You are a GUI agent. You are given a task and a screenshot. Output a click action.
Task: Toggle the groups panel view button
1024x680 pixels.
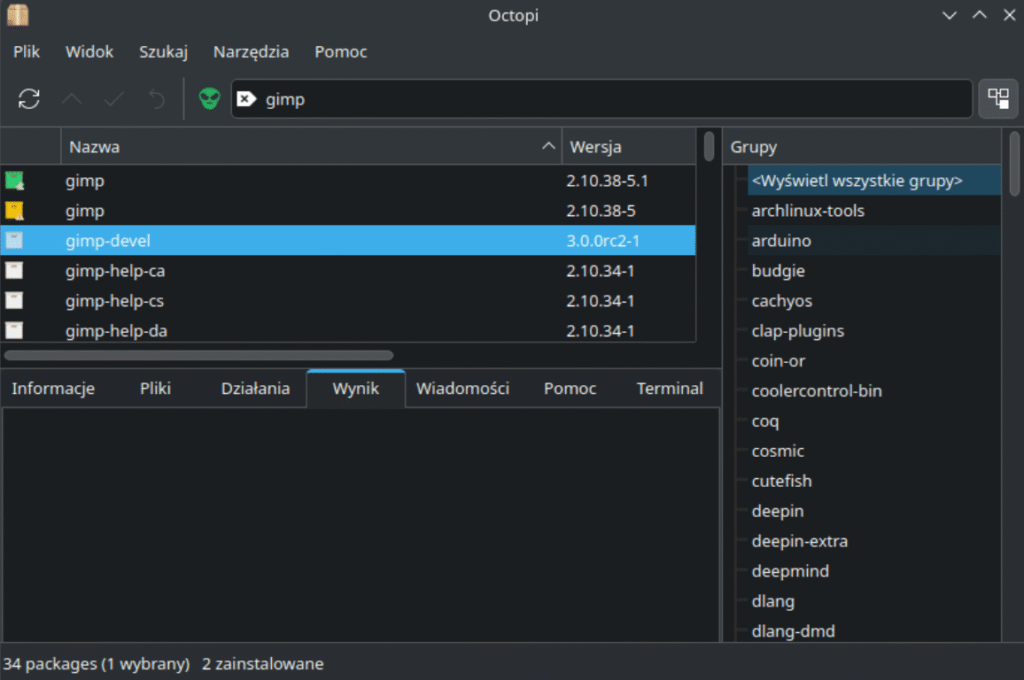point(998,98)
